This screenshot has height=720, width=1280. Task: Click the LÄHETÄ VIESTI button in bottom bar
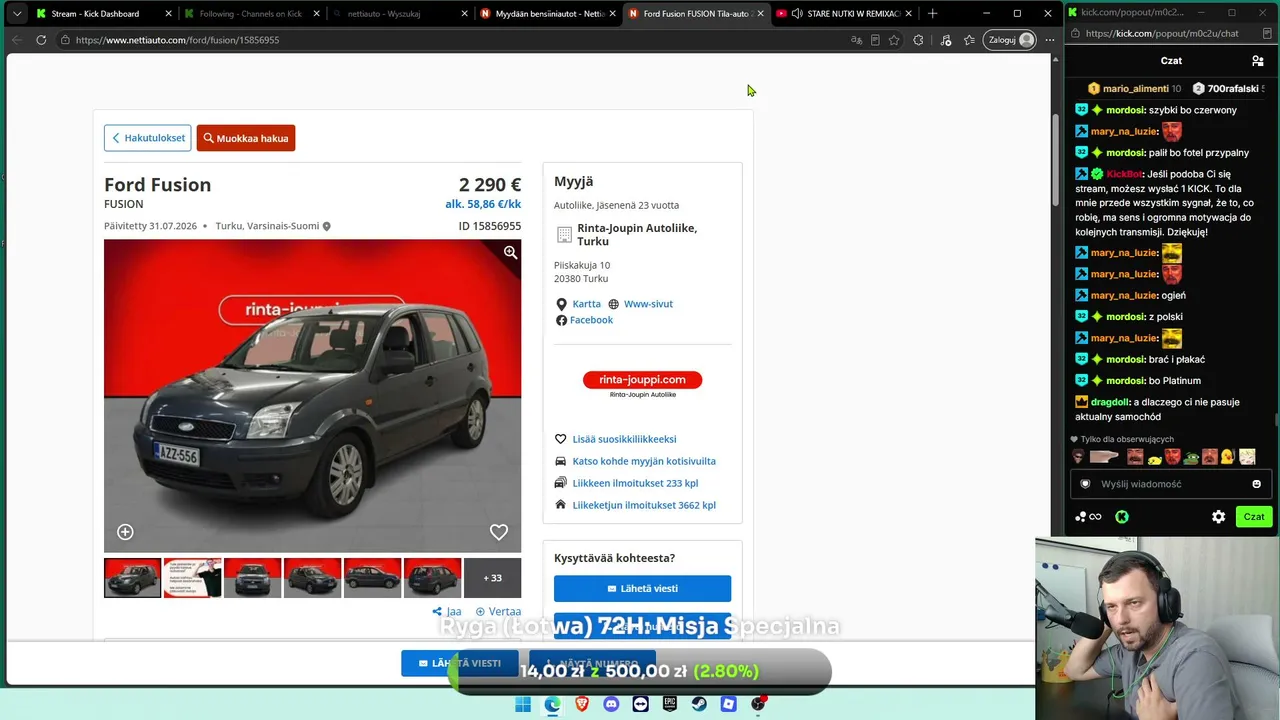click(x=460, y=663)
